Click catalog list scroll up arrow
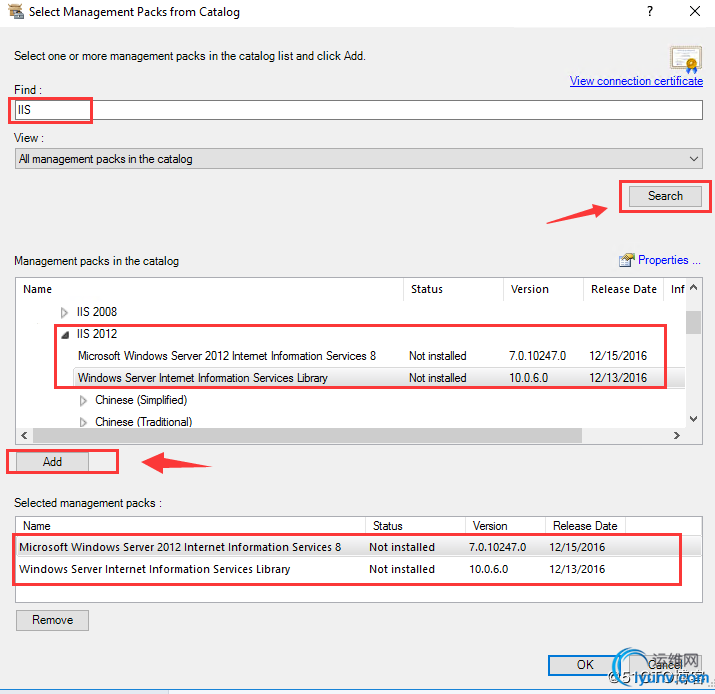The width and height of the screenshot is (715, 694). coord(694,287)
